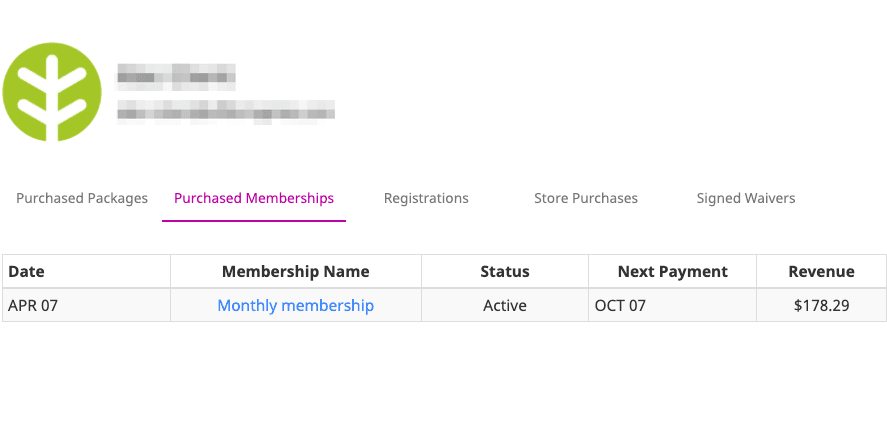Click the $178.29 revenue amount
Image resolution: width=887 pixels, height=428 pixels.
821,305
